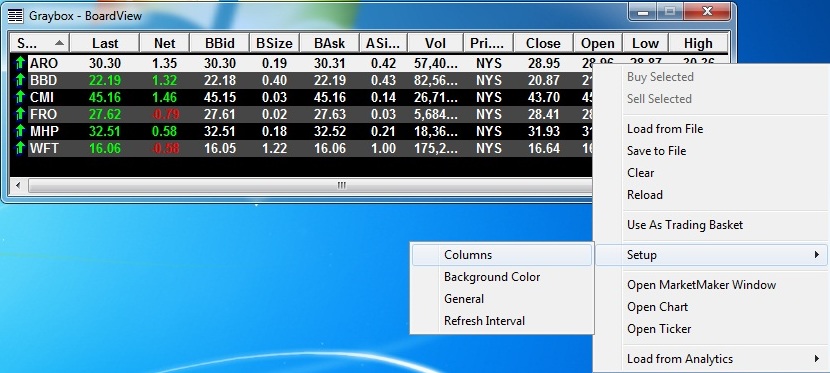Click the 45.15 best bid cell
The width and height of the screenshot is (830, 373).
tap(220, 97)
